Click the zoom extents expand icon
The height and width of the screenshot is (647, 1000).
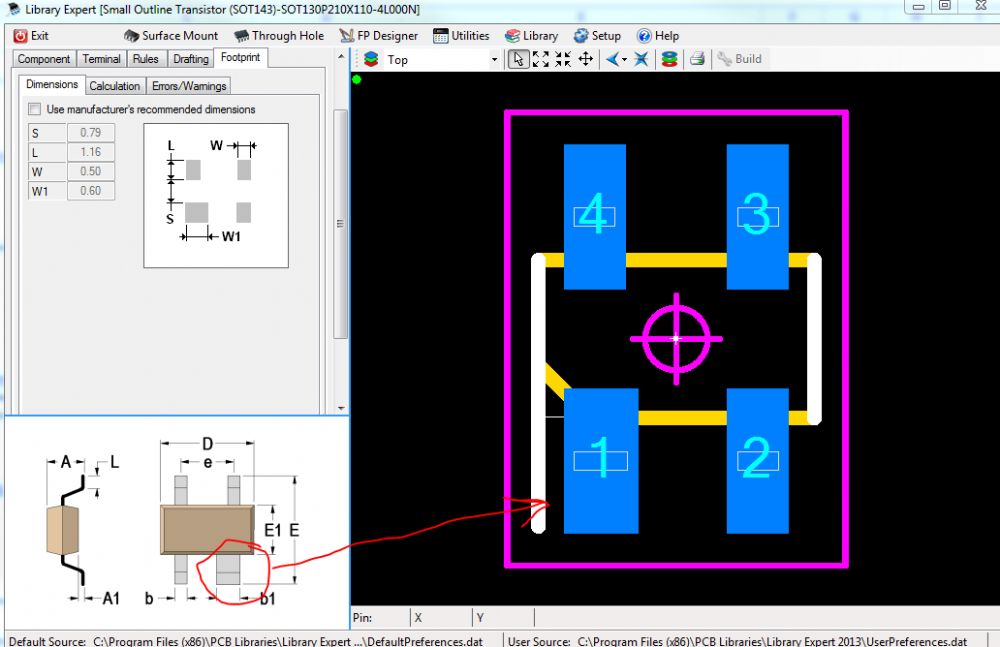point(541,59)
